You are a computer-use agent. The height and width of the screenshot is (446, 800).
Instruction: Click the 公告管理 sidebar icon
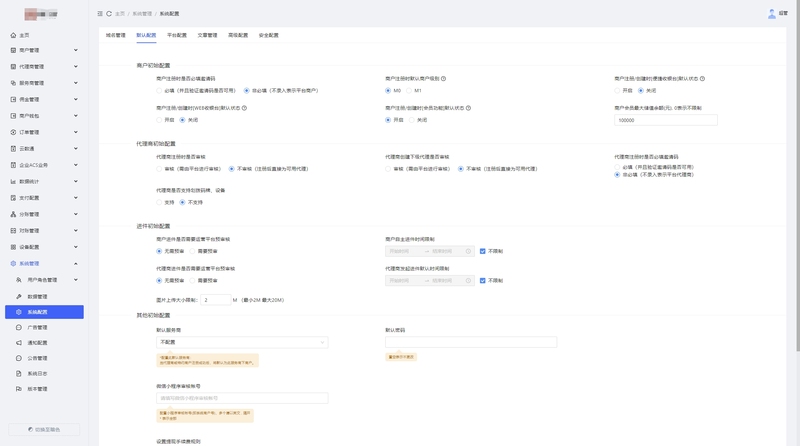[19, 358]
